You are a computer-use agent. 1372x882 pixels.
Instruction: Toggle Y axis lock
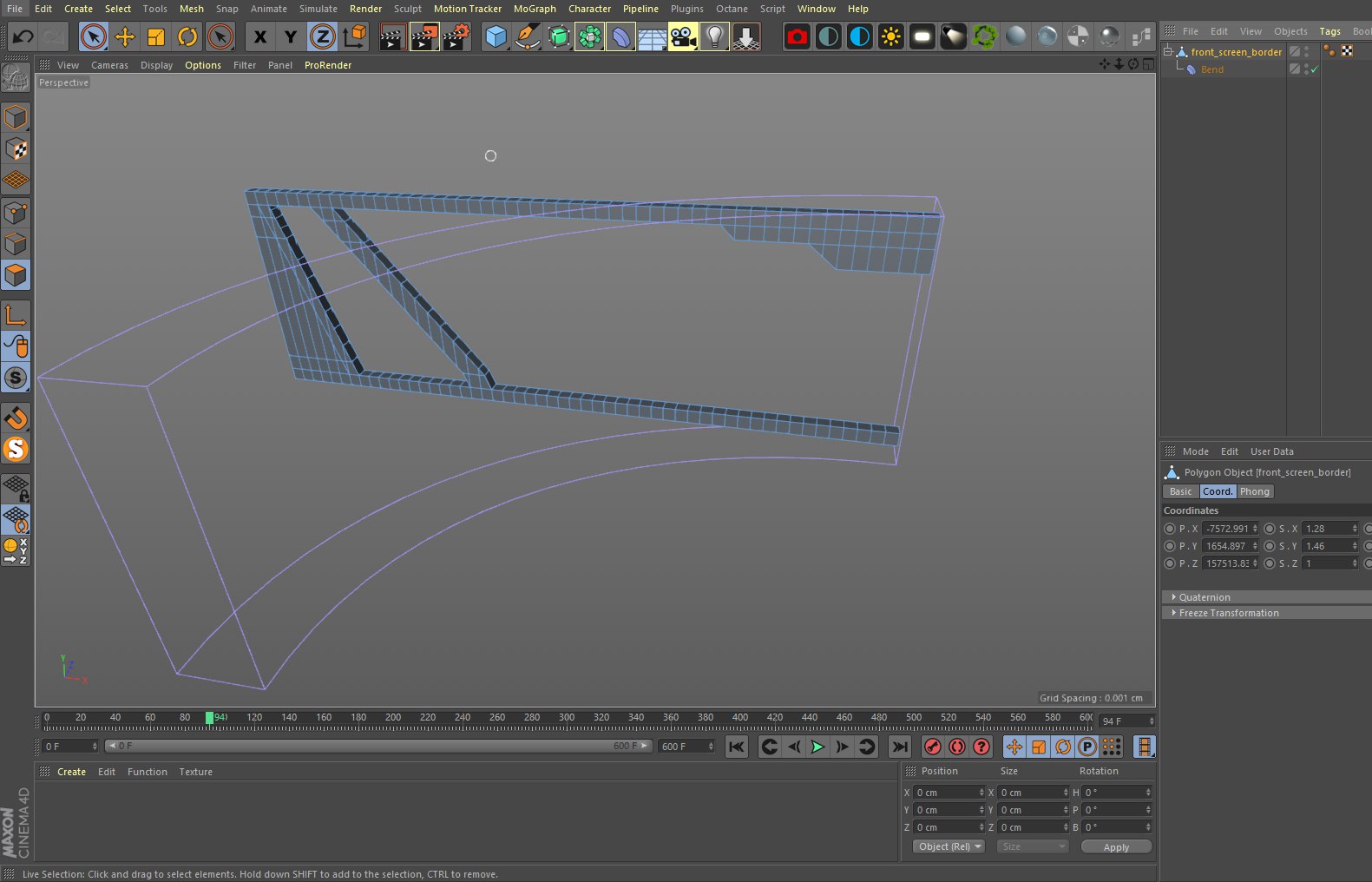point(291,36)
